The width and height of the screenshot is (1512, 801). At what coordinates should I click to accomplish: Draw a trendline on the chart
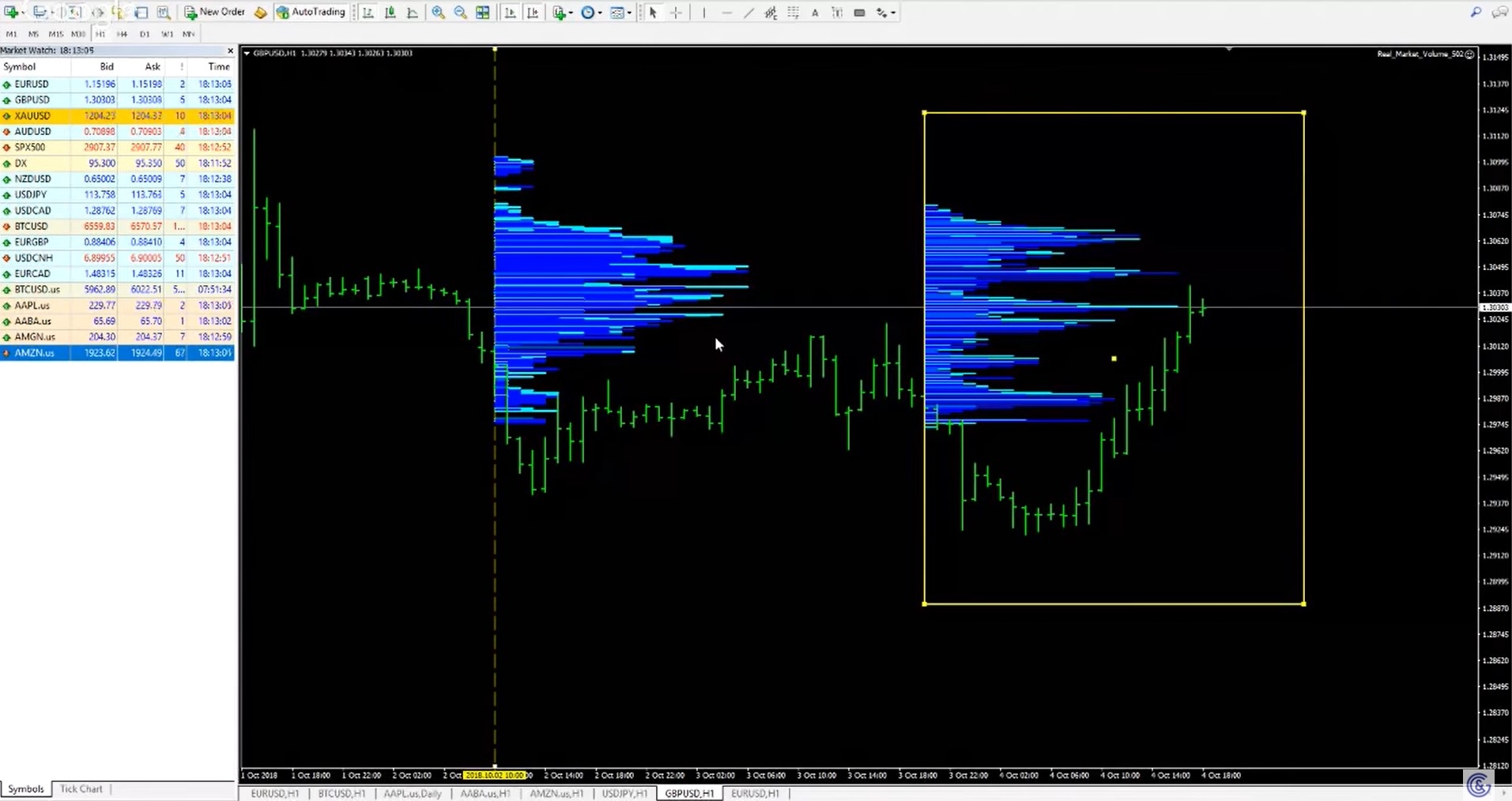[747, 13]
